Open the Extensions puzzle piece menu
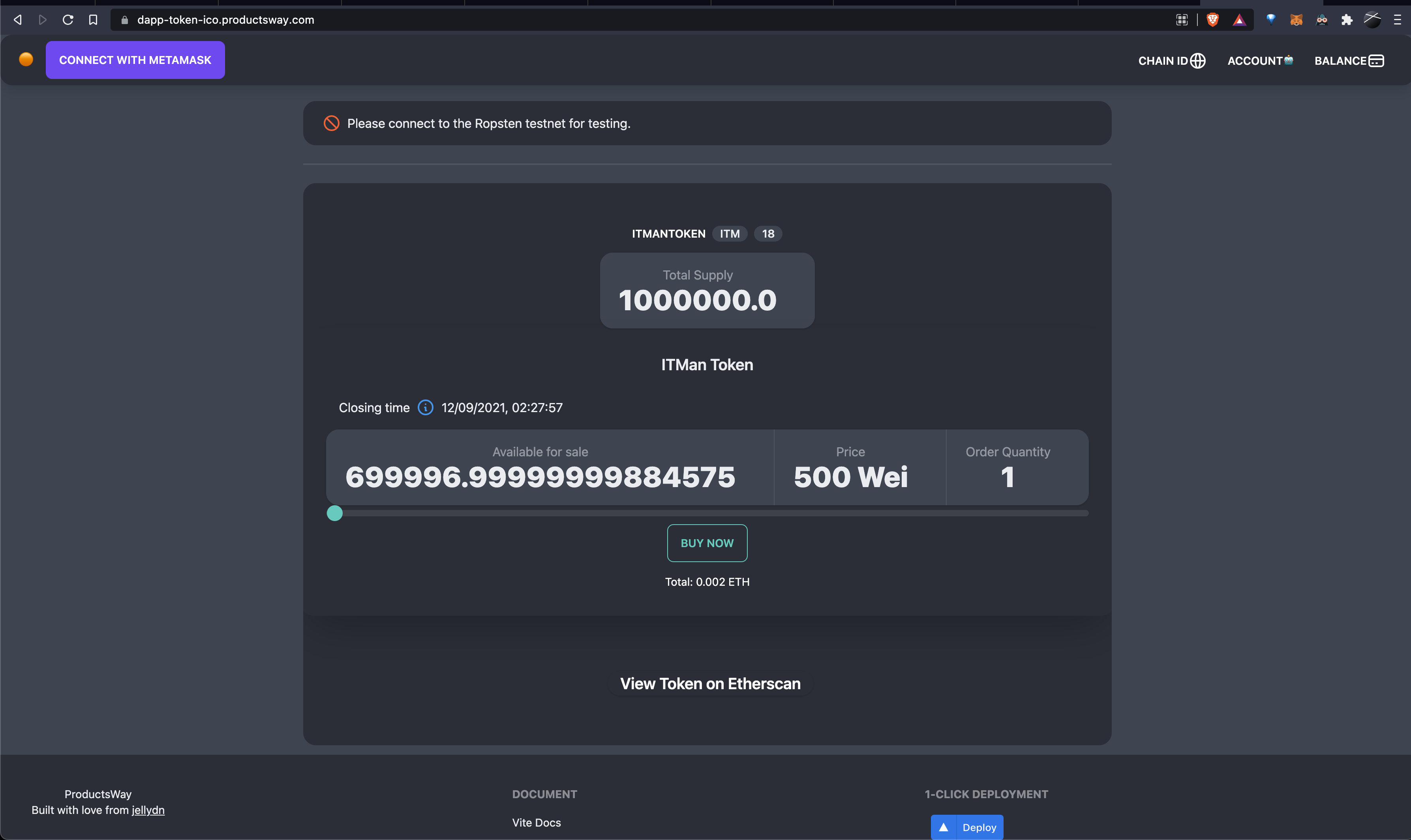1411x840 pixels. (1347, 20)
